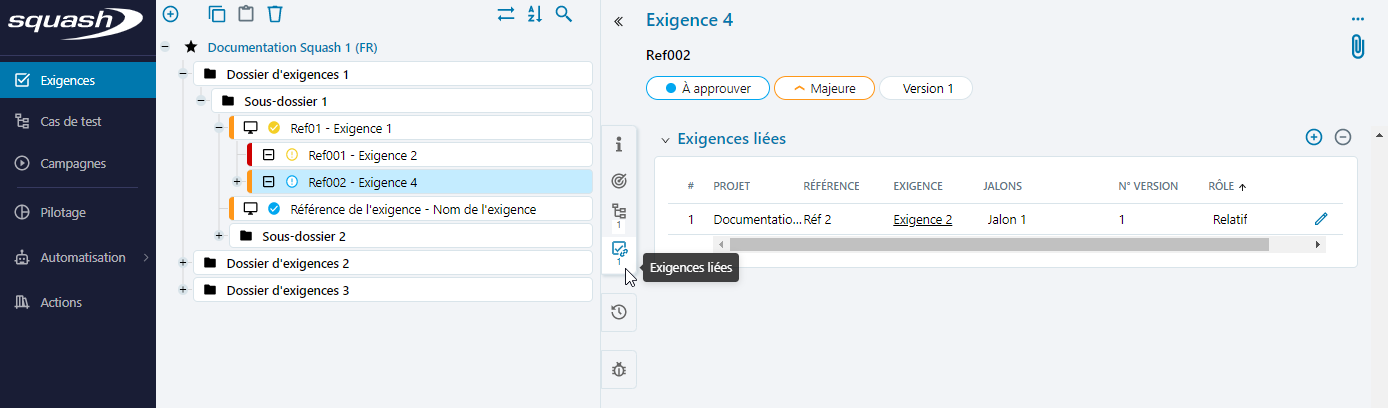Open the history clock anchor icon
The height and width of the screenshot is (408, 1388).
pyautogui.click(x=619, y=312)
